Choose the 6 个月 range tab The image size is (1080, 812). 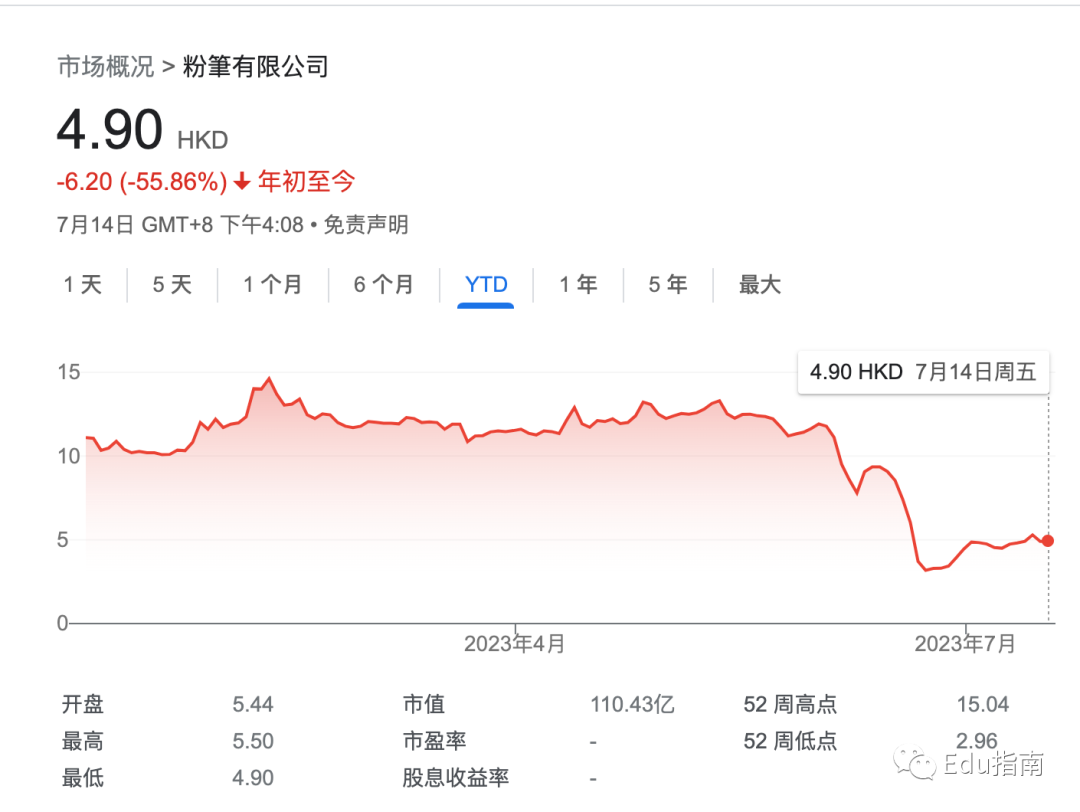(x=383, y=285)
